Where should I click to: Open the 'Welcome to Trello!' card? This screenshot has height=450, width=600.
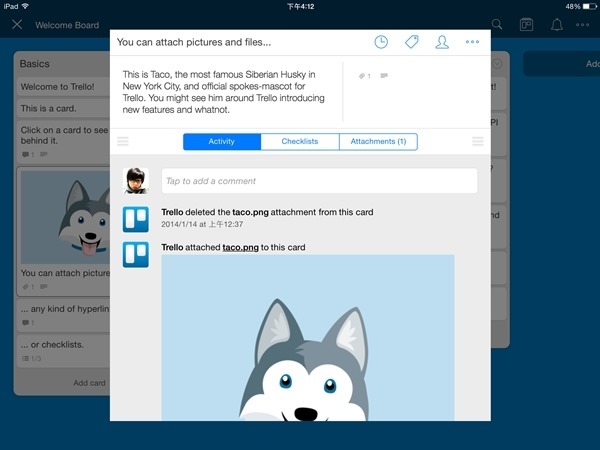click(x=64, y=86)
